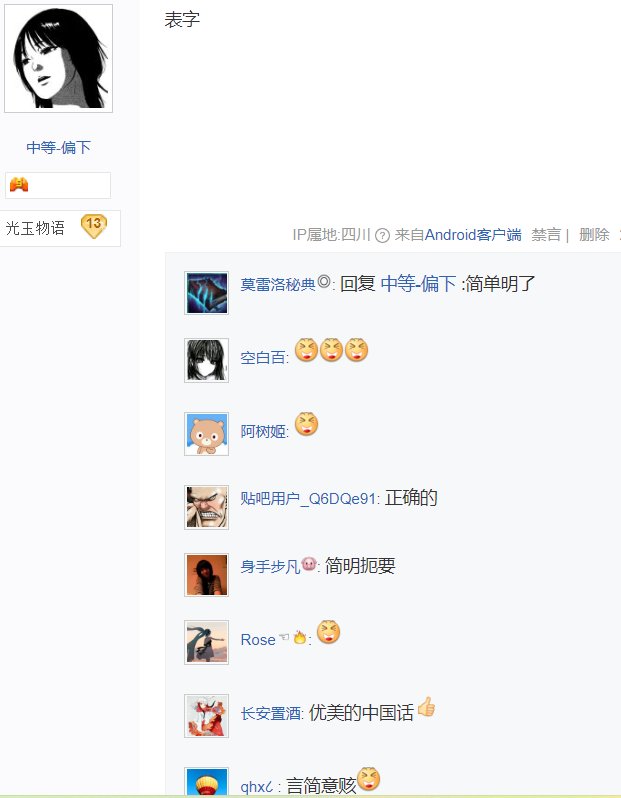Screen dimensions: 621x798
Task: Open Rose's avatar picture
Action: point(206,642)
